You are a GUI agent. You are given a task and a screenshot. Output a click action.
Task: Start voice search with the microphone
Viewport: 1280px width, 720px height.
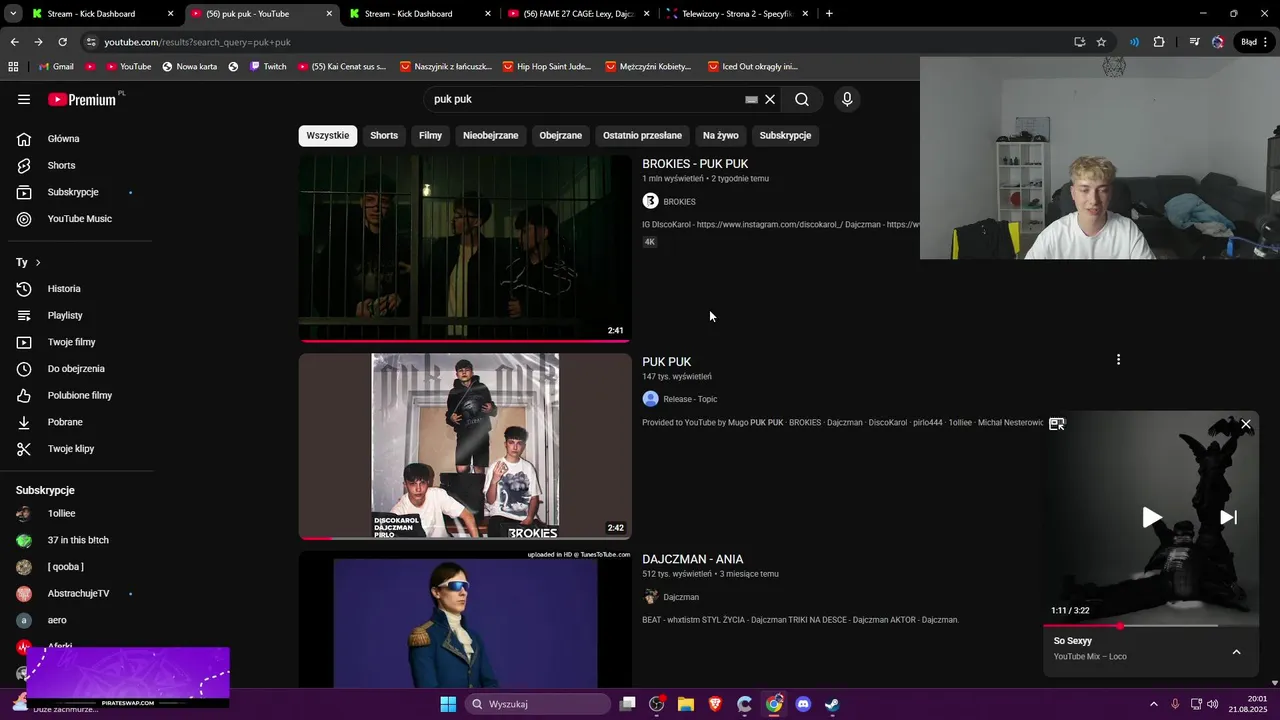(x=847, y=99)
